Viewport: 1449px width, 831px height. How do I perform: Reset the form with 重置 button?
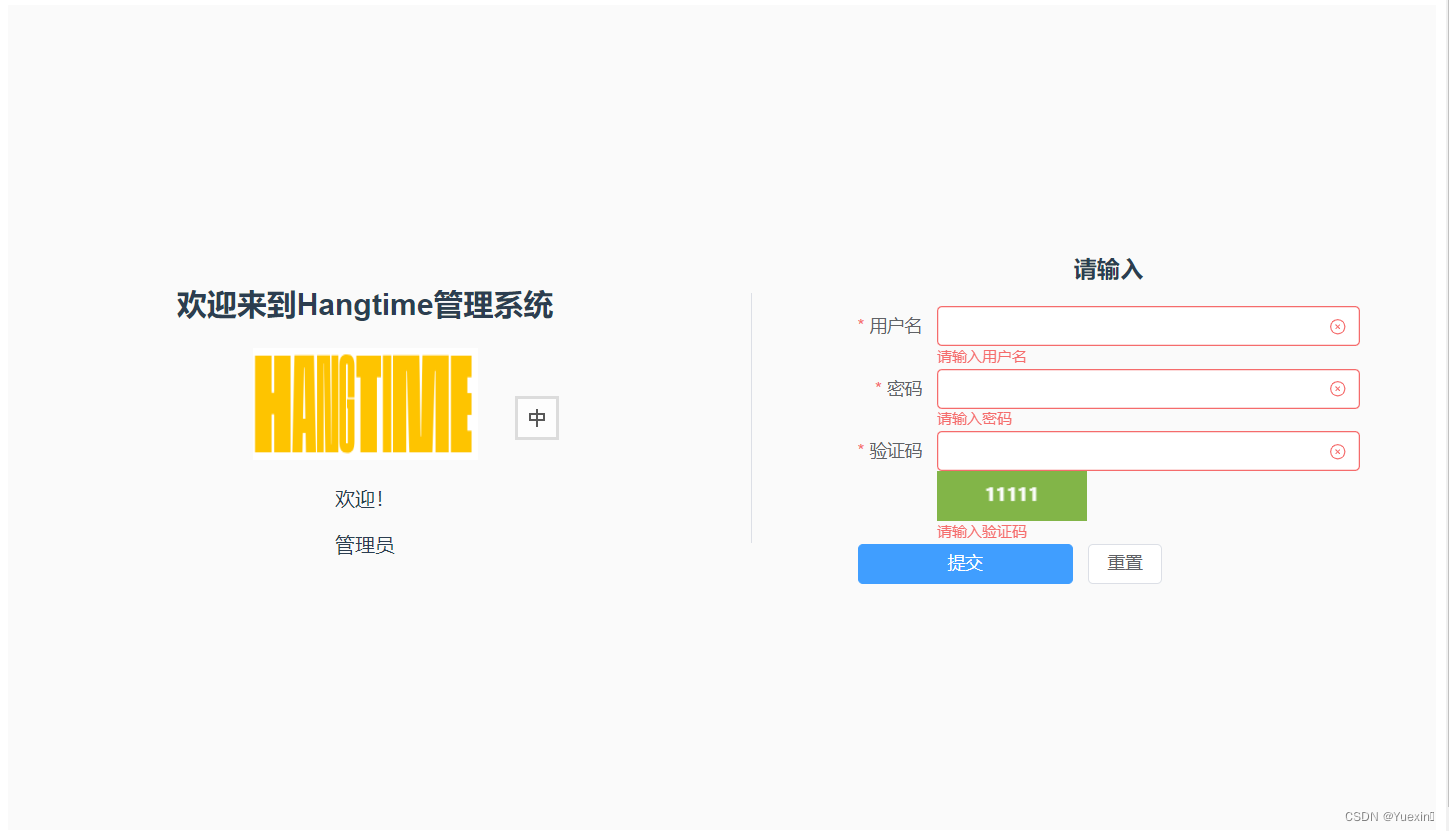(x=1125, y=564)
